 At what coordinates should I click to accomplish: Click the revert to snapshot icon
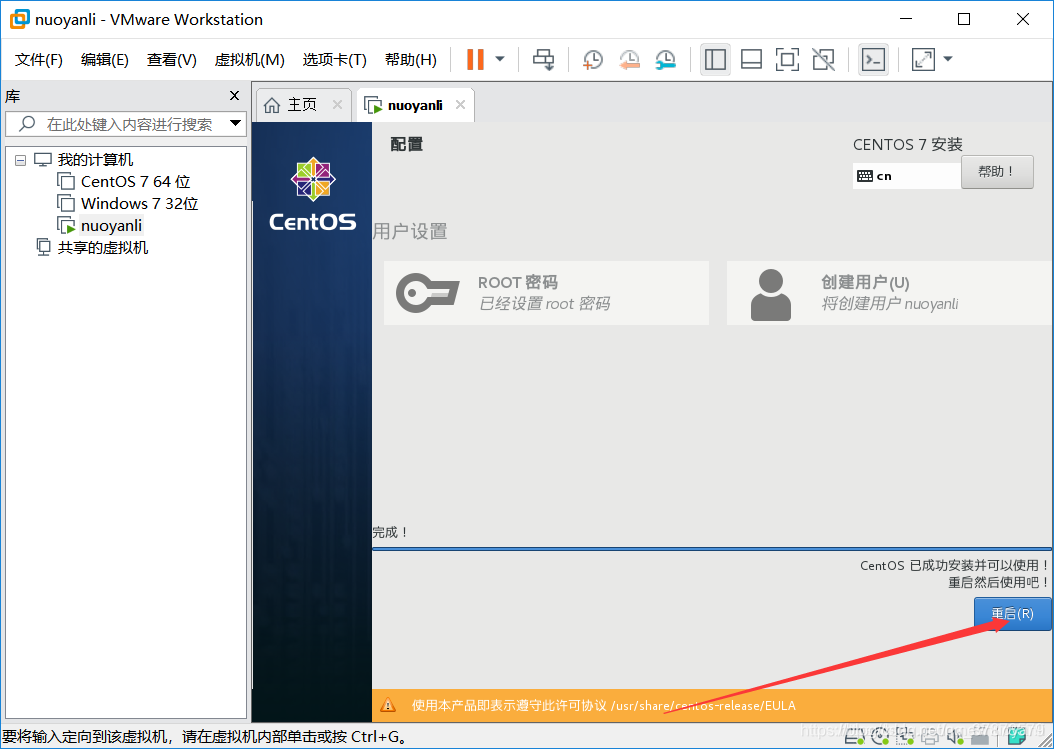629,59
